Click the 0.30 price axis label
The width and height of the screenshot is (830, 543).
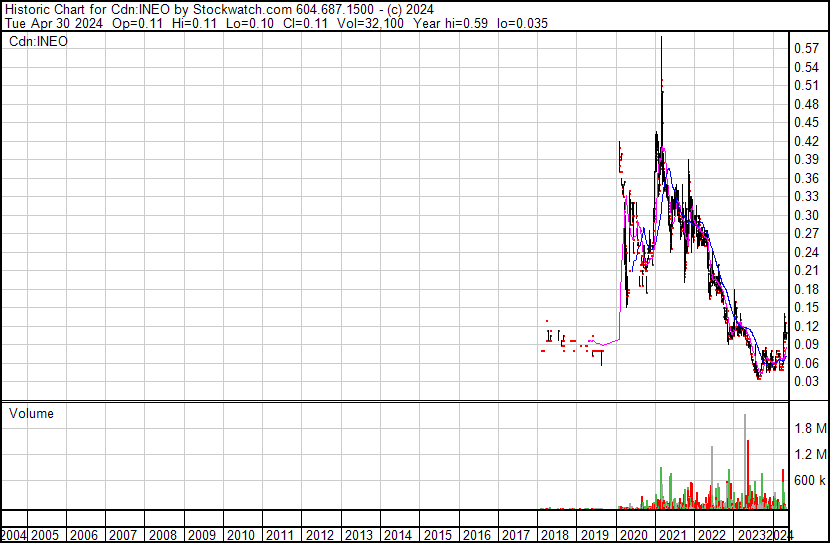click(x=807, y=215)
